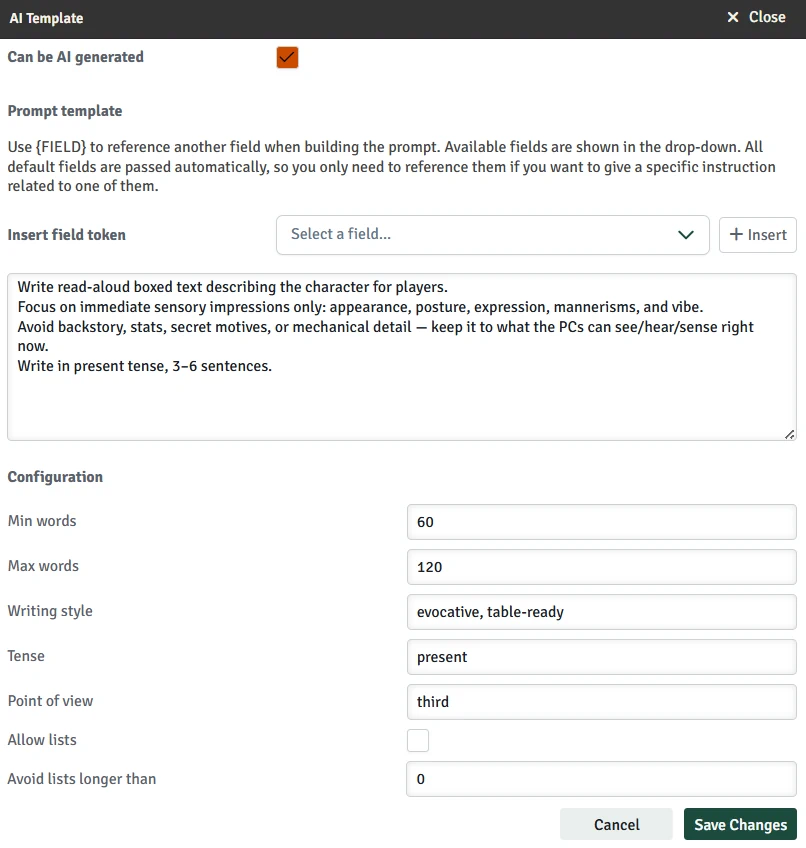
Task: Uncheck the "Can be AI generated" checkbox
Action: 287,57
